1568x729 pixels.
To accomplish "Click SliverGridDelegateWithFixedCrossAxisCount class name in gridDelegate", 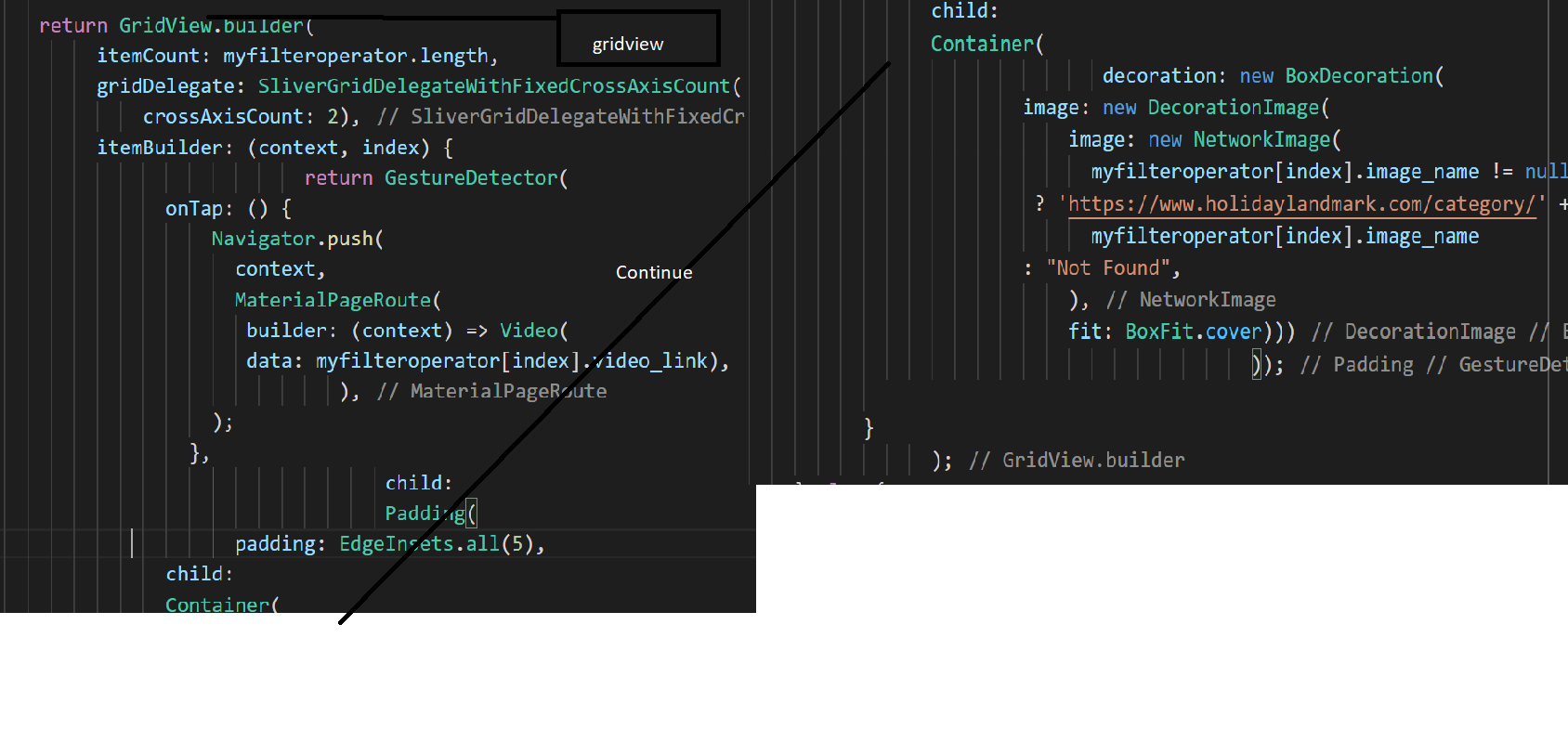I will (x=494, y=86).
